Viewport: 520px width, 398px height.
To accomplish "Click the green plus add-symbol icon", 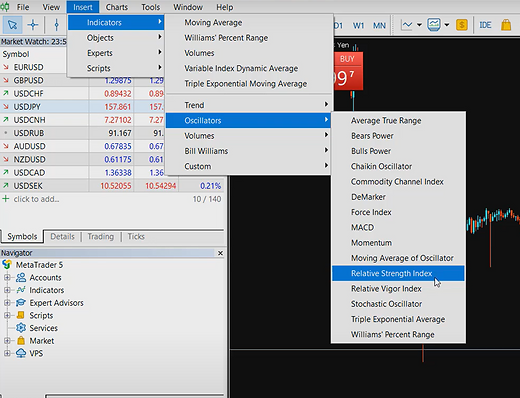I will point(6,199).
